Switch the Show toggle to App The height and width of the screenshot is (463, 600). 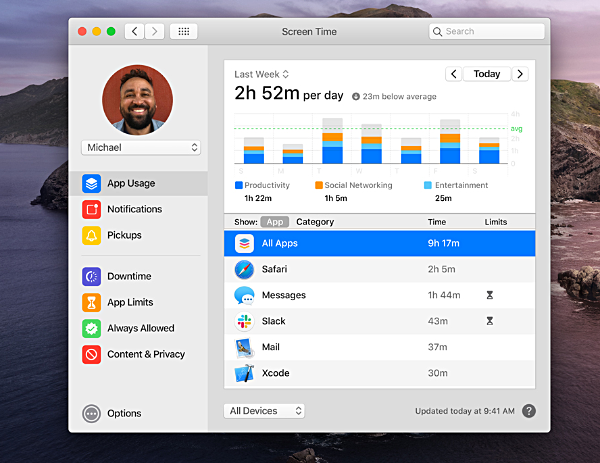[275, 222]
